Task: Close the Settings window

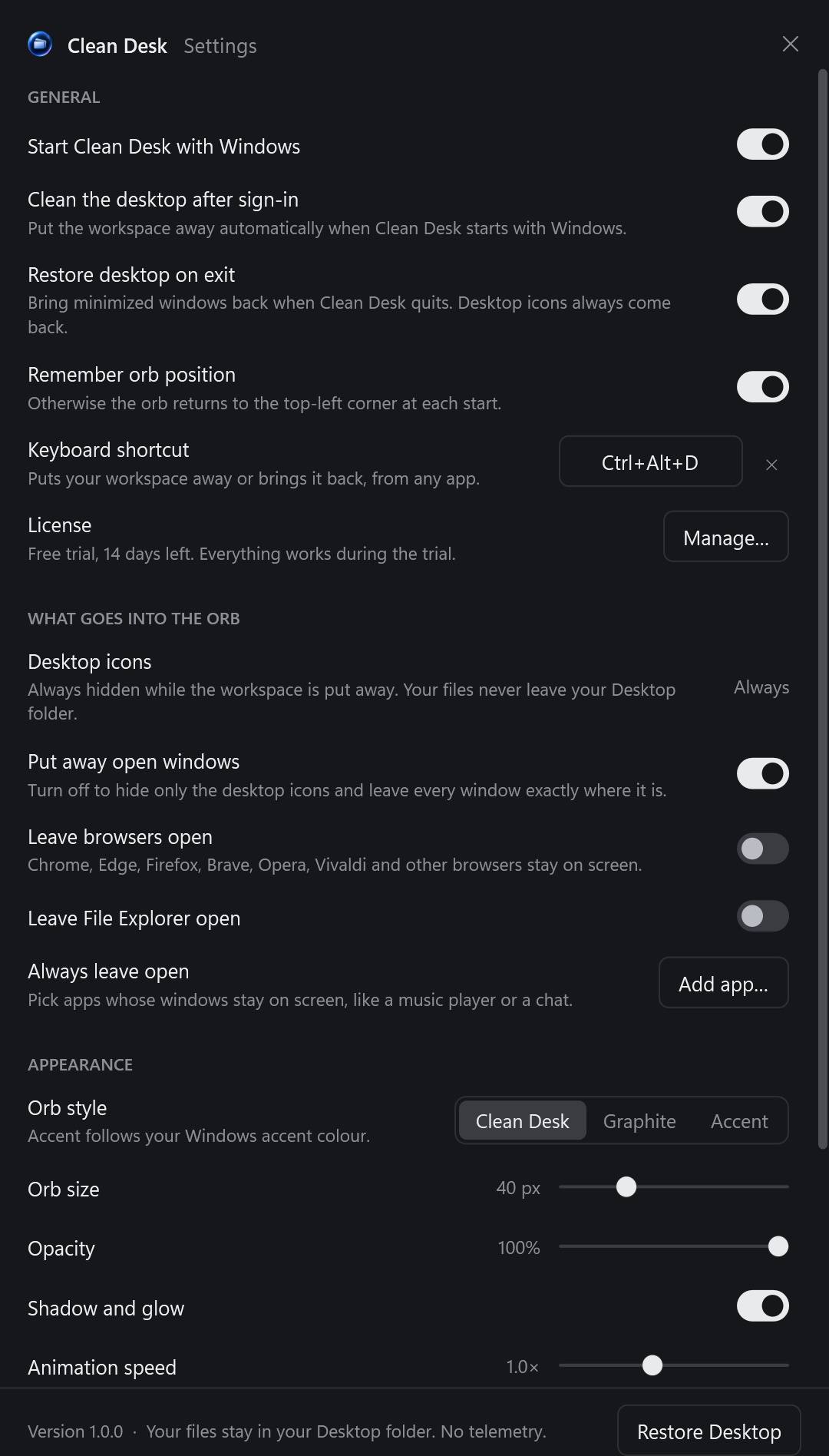Action: point(791,44)
